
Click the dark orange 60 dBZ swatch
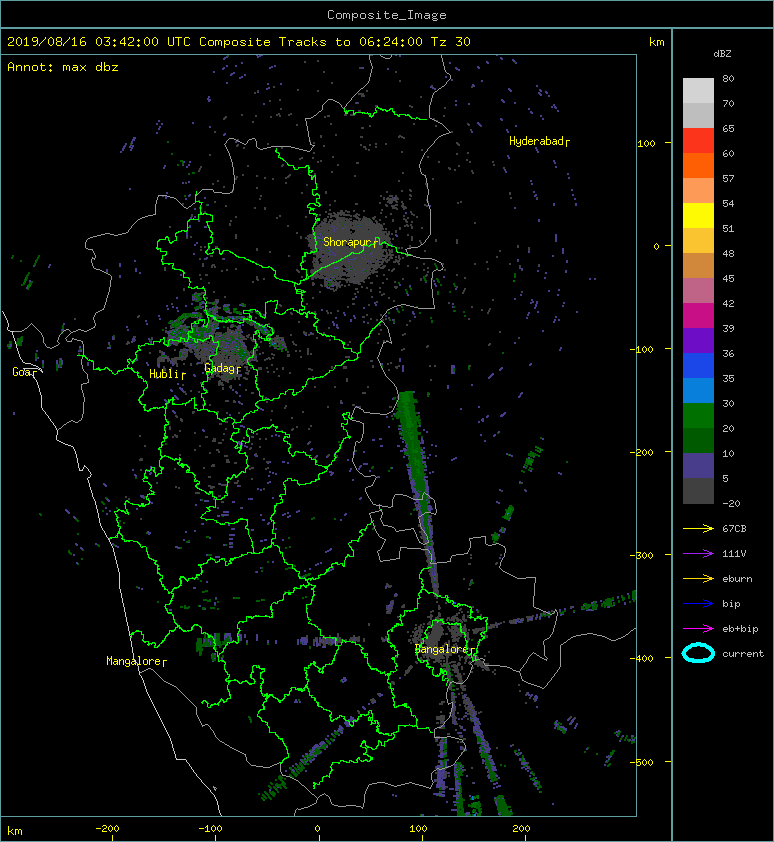(x=698, y=165)
